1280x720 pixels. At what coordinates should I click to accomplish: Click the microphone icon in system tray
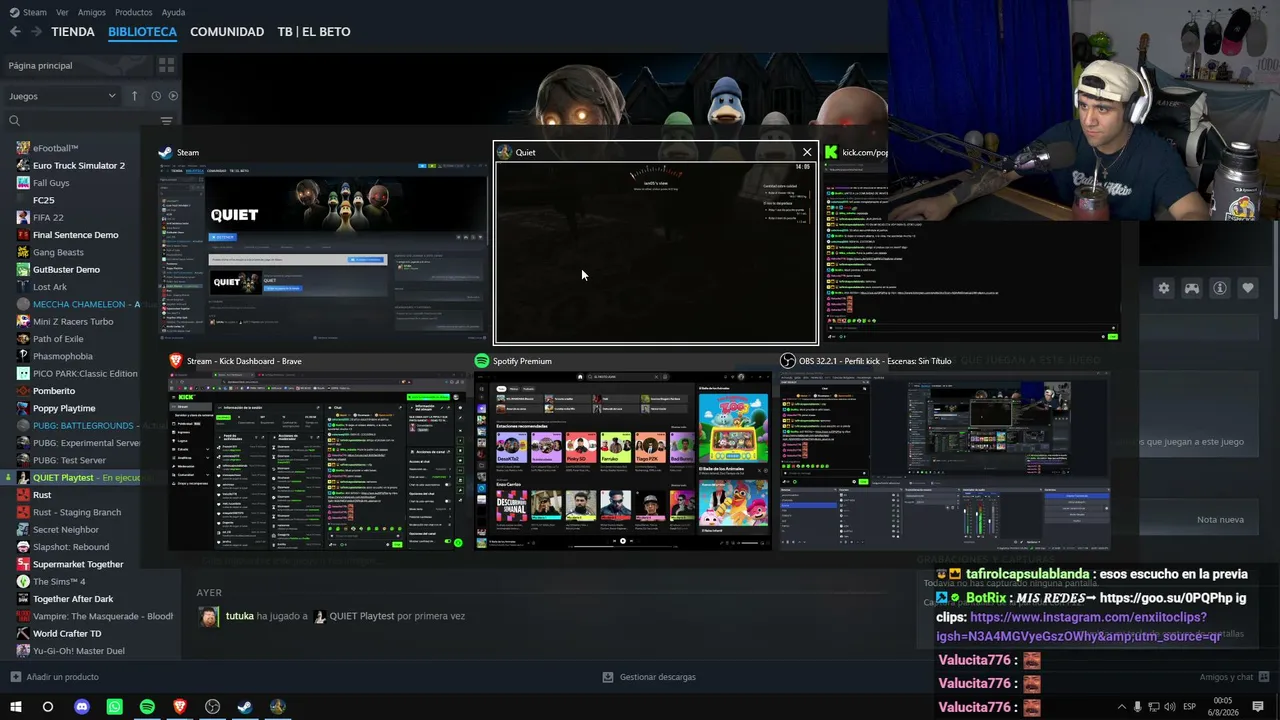(1138, 707)
